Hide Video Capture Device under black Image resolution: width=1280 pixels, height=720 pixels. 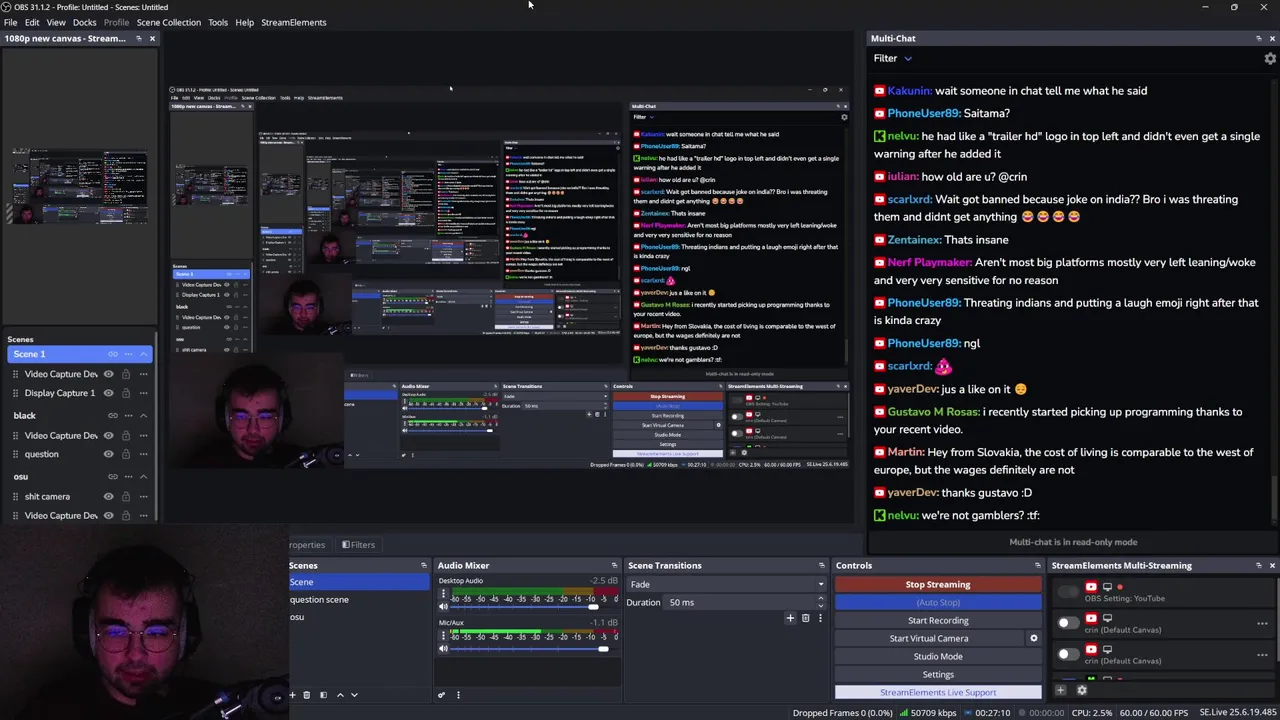(x=109, y=436)
